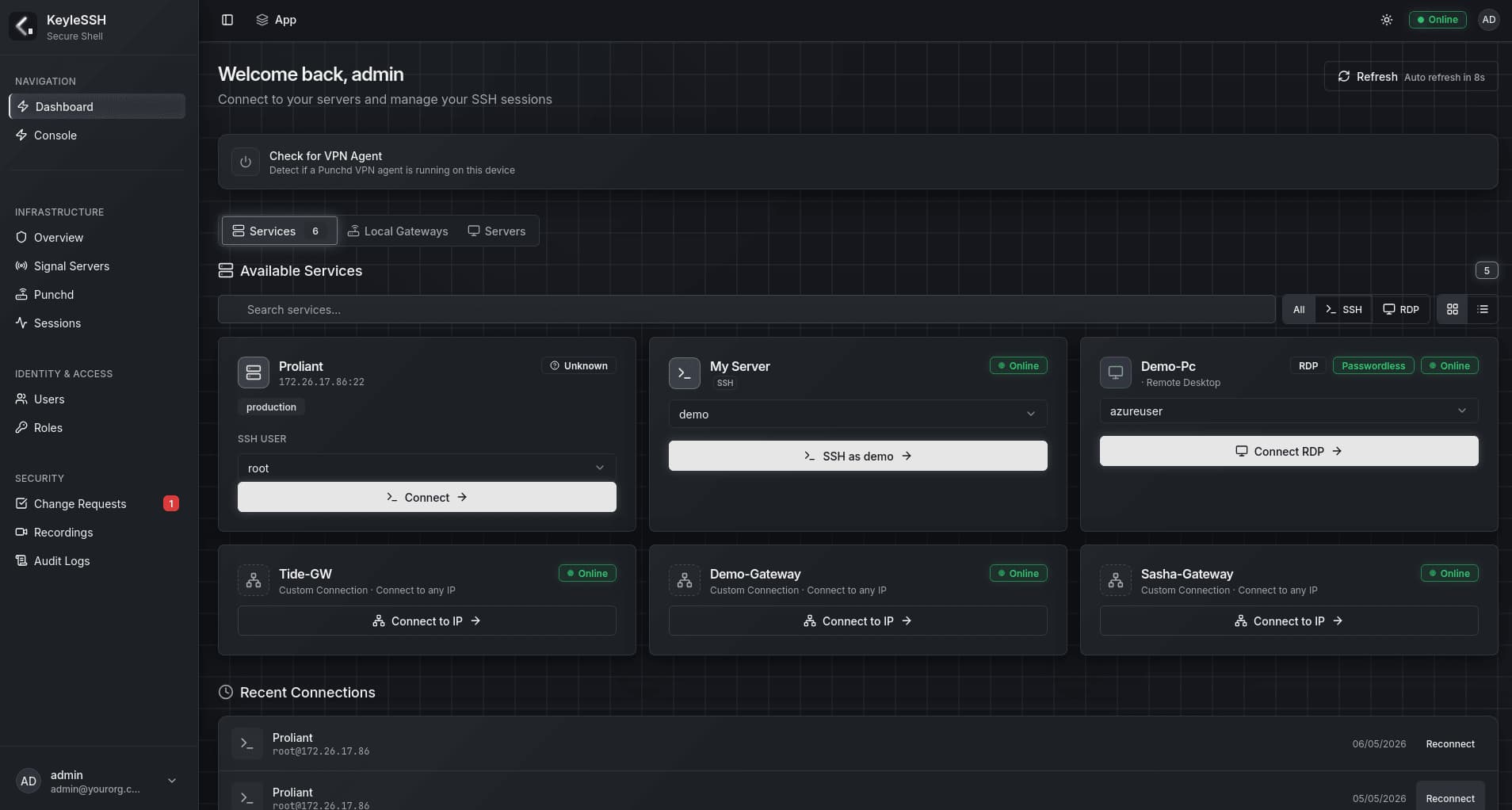
Task: Expand the admin account menu chevron
Action: [x=172, y=781]
